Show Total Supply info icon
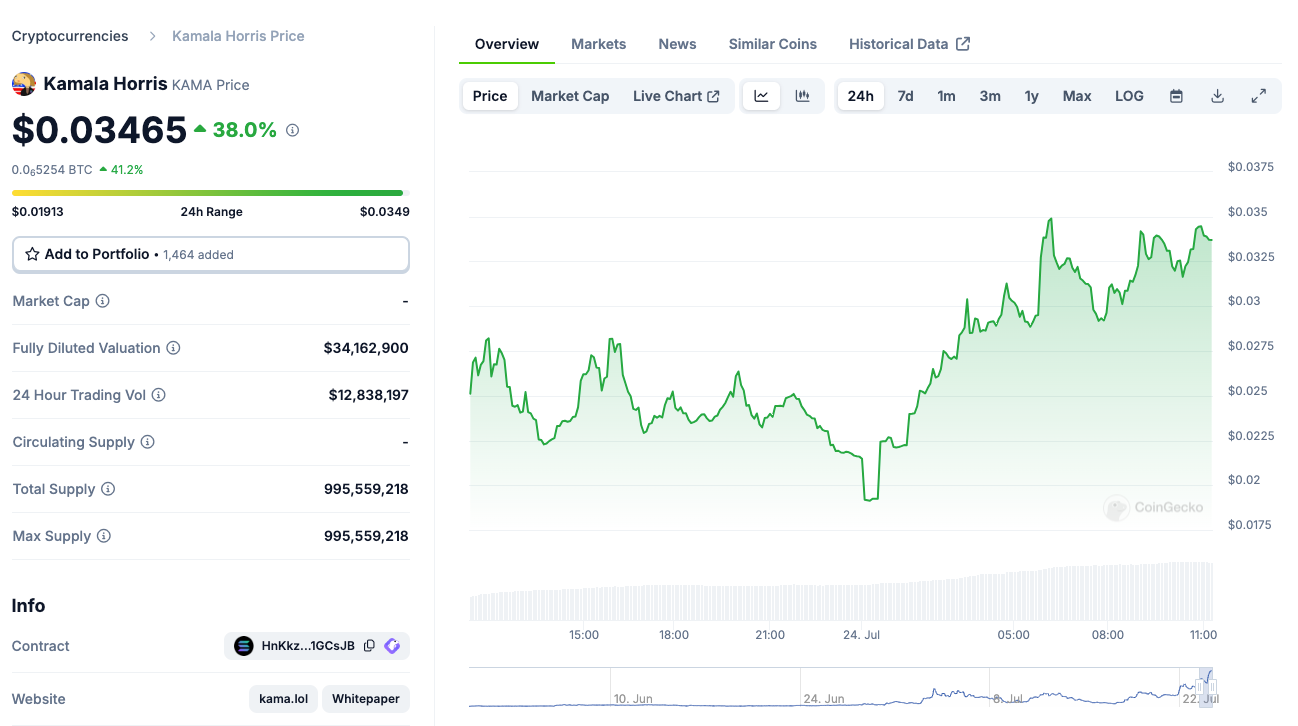The image size is (1298, 726). 108,489
